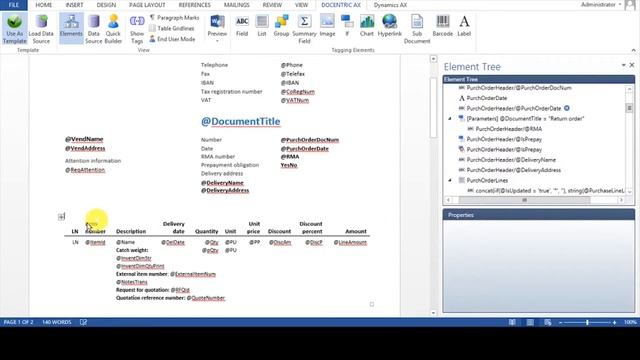Viewport: 640px width, 360px height.
Task: Insert a Hyperlink tagging element
Action: [x=390, y=26]
